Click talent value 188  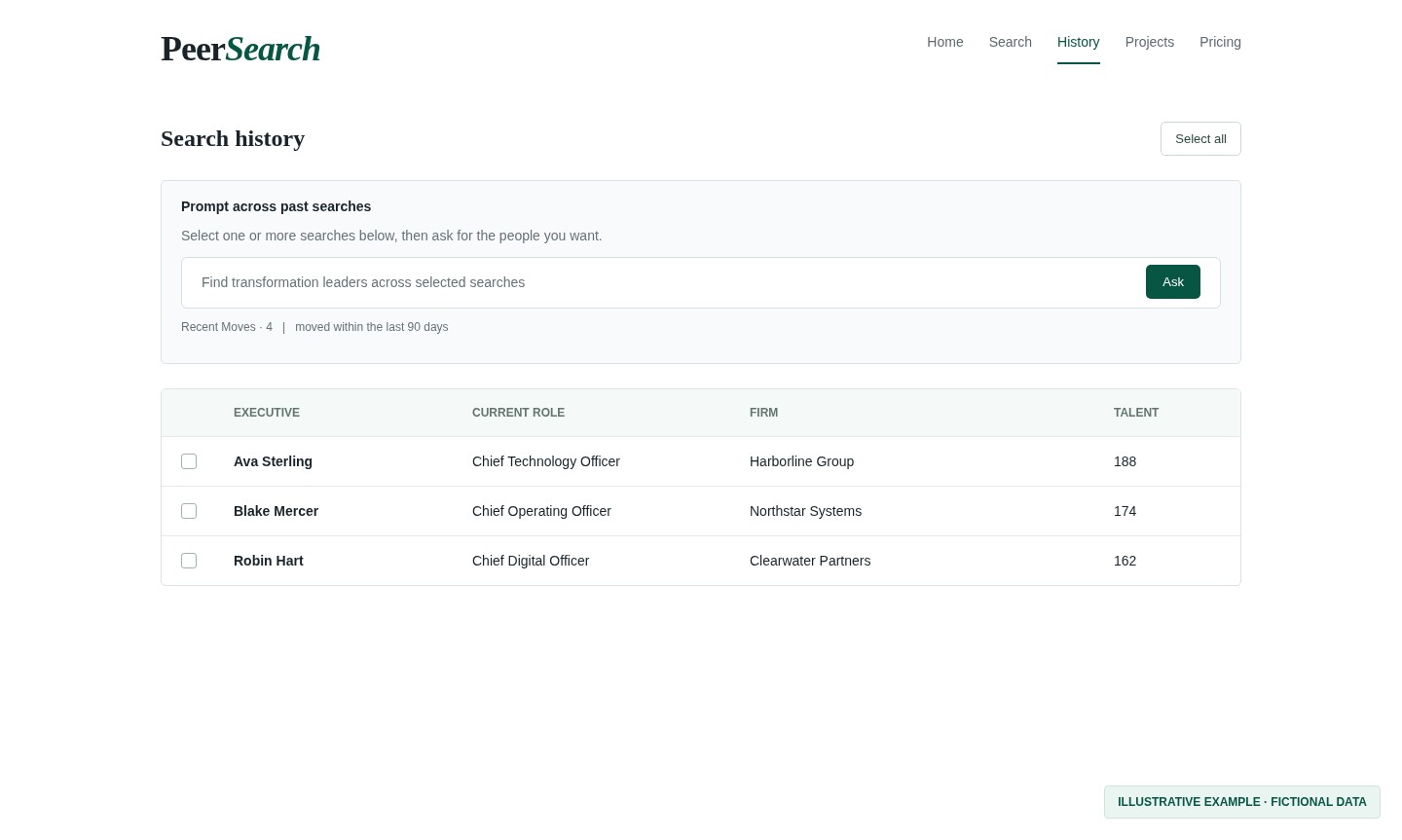(1125, 461)
